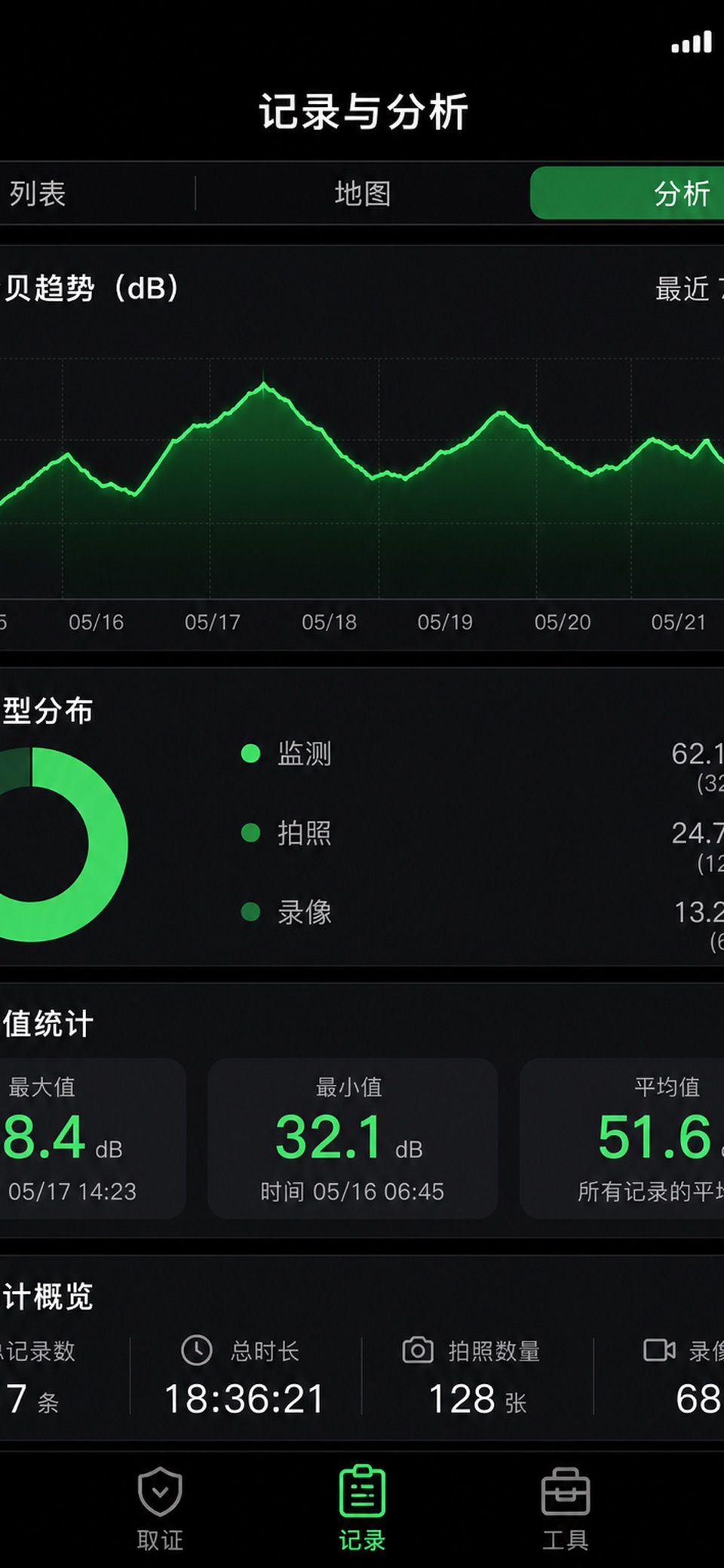Select the 05/19 date label on chart axis

(x=445, y=623)
